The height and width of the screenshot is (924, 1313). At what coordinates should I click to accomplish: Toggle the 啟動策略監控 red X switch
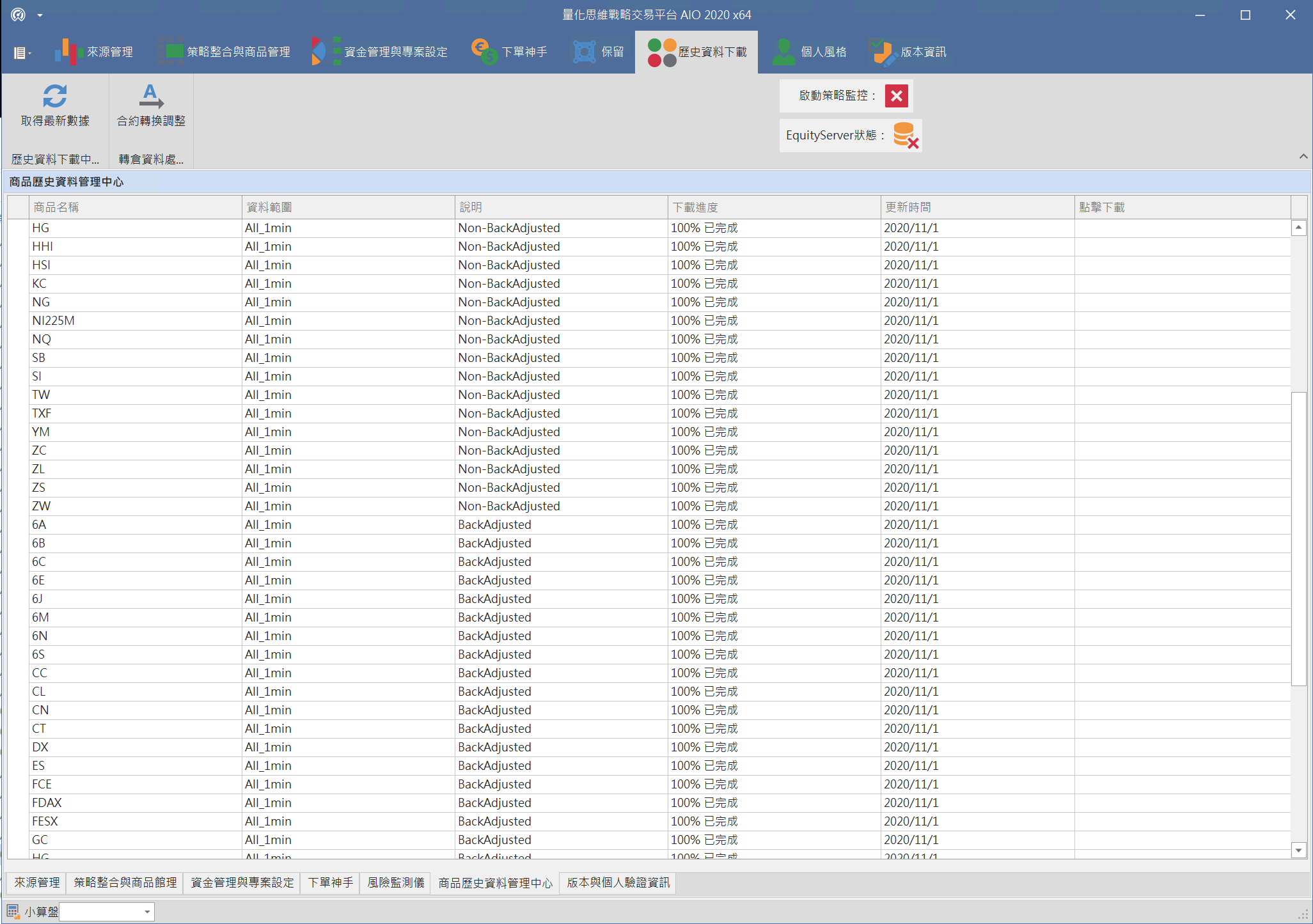pos(896,96)
